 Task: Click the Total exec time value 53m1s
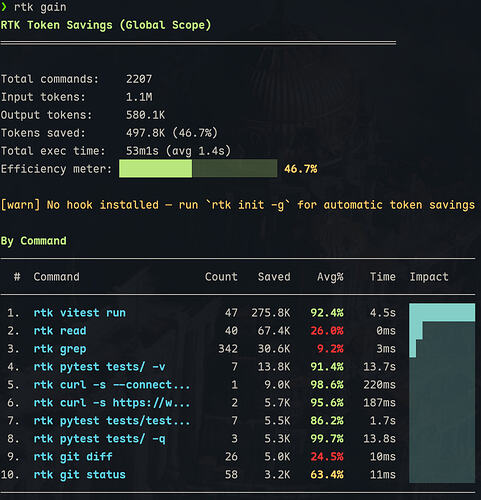(142, 151)
